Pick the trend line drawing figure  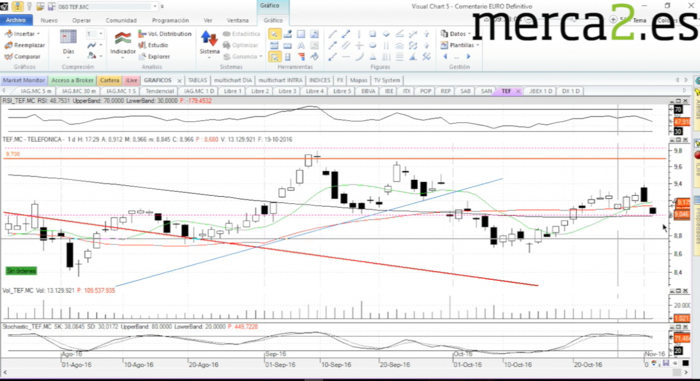(x=332, y=34)
